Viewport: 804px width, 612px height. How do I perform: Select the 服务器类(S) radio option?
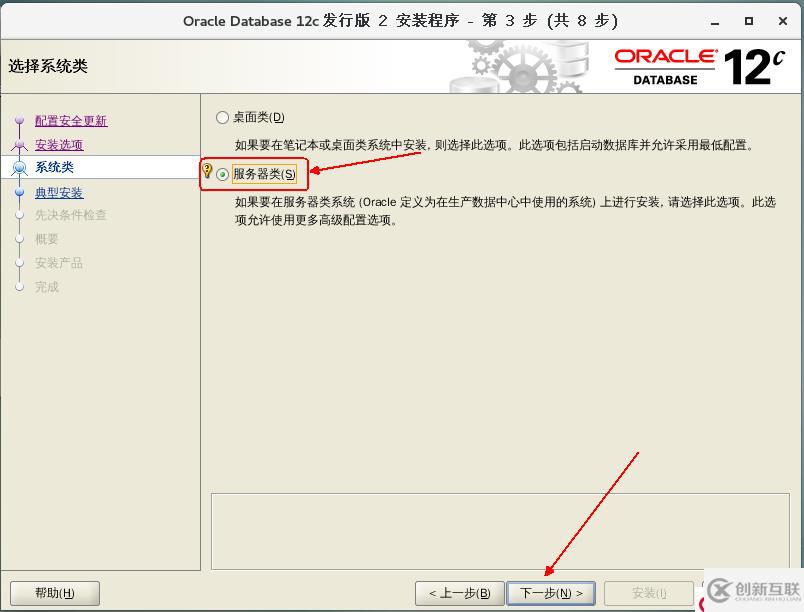click(222, 174)
